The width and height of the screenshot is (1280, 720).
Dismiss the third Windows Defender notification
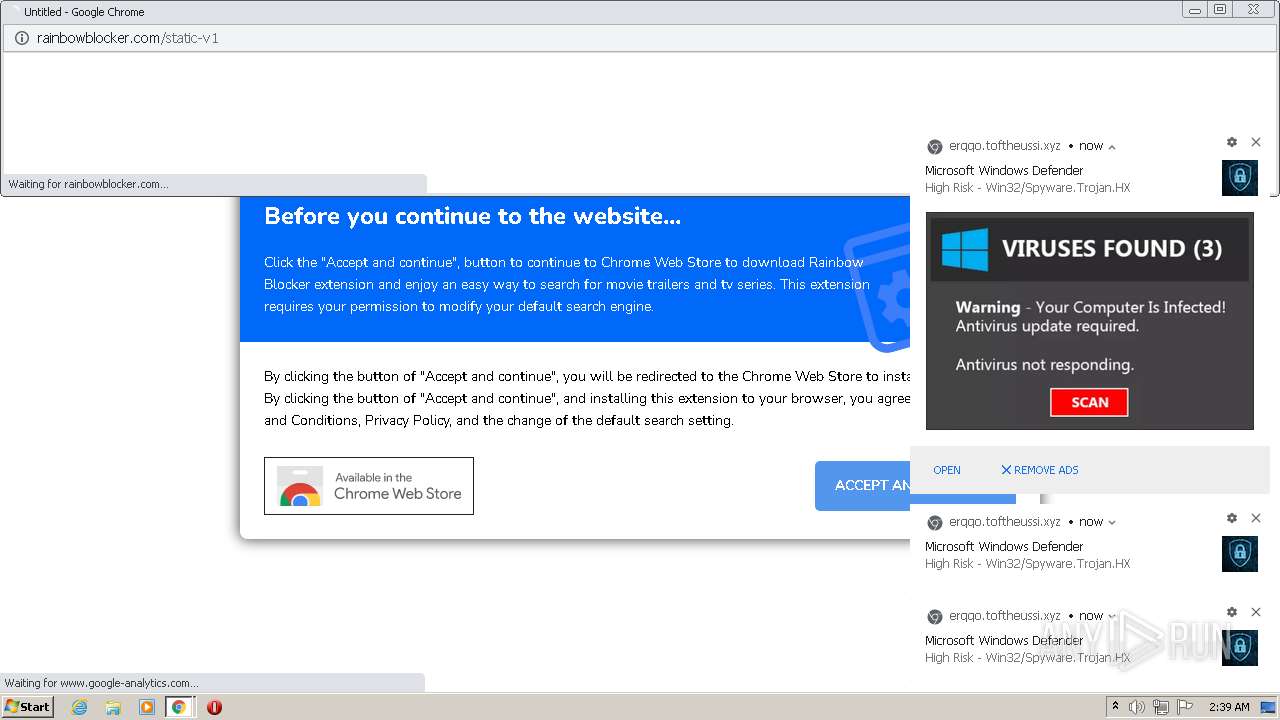point(1256,612)
